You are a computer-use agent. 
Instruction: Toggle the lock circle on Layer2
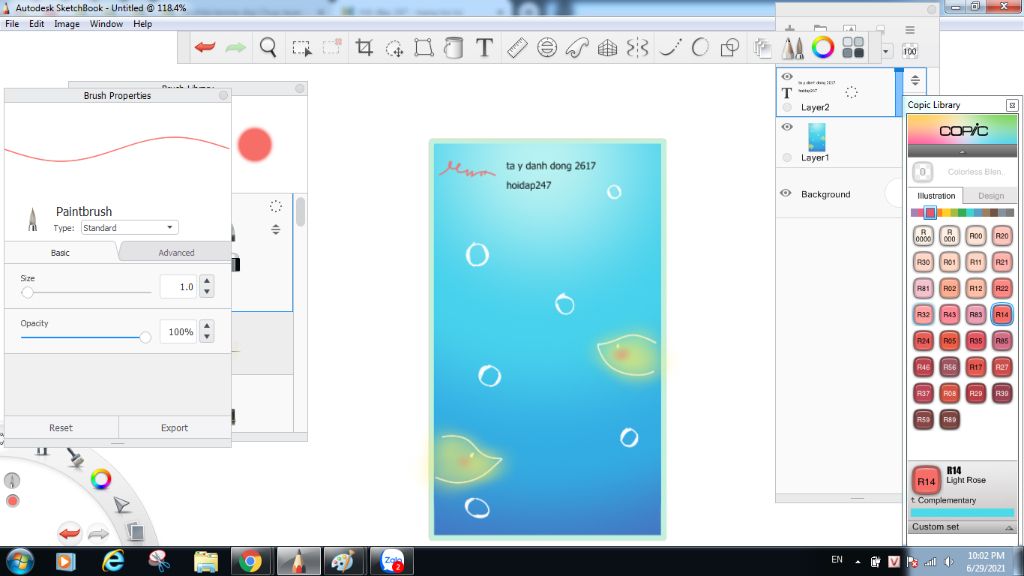[787, 107]
